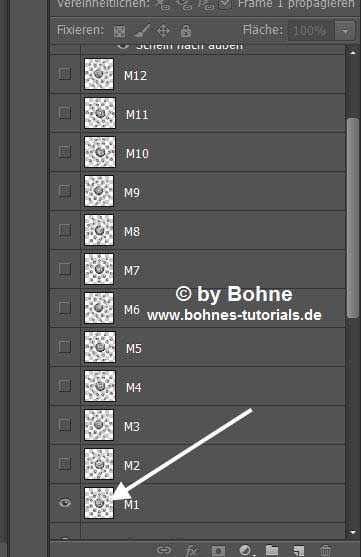Create new group folder icon

click(x=272, y=550)
